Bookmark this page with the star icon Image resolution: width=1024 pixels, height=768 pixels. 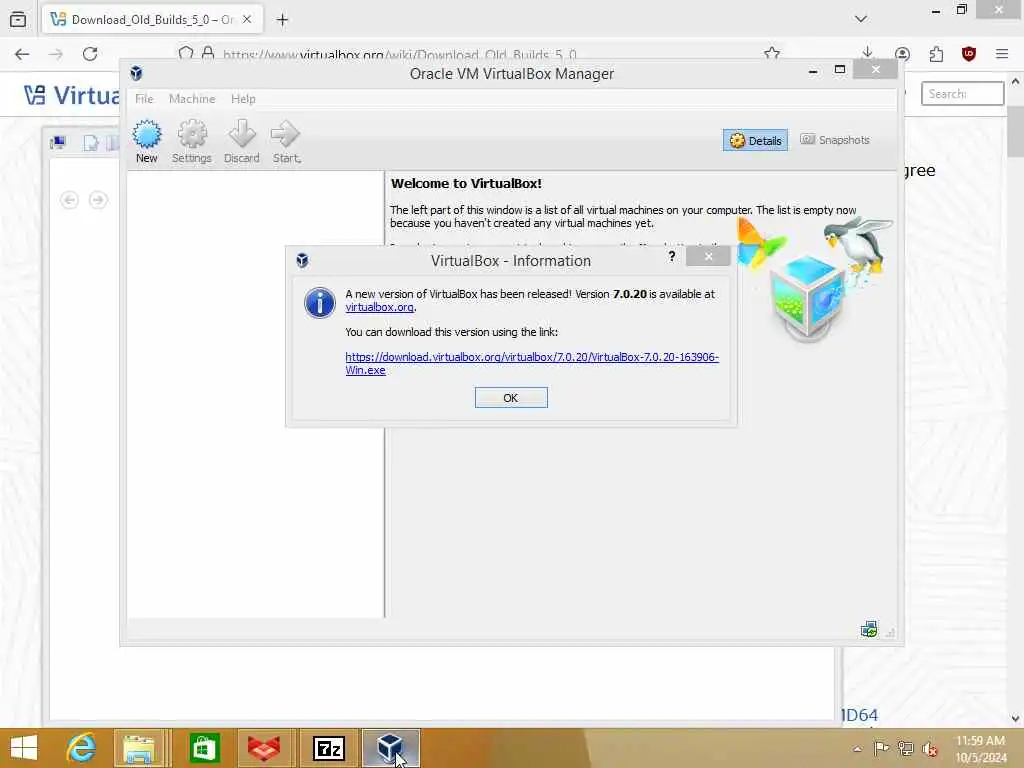click(x=773, y=54)
